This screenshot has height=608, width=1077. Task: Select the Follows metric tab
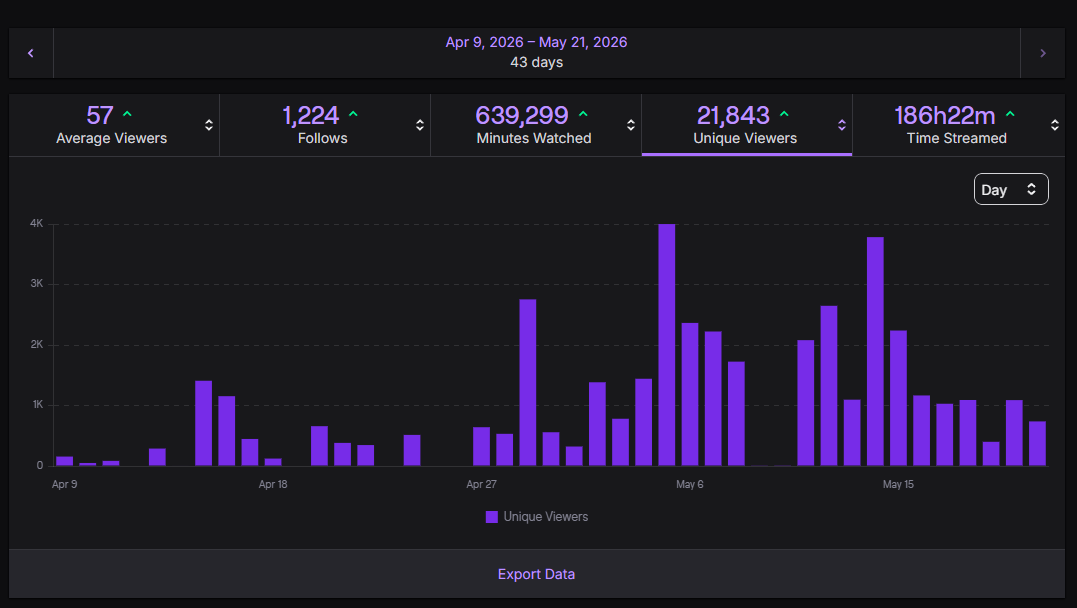point(325,125)
